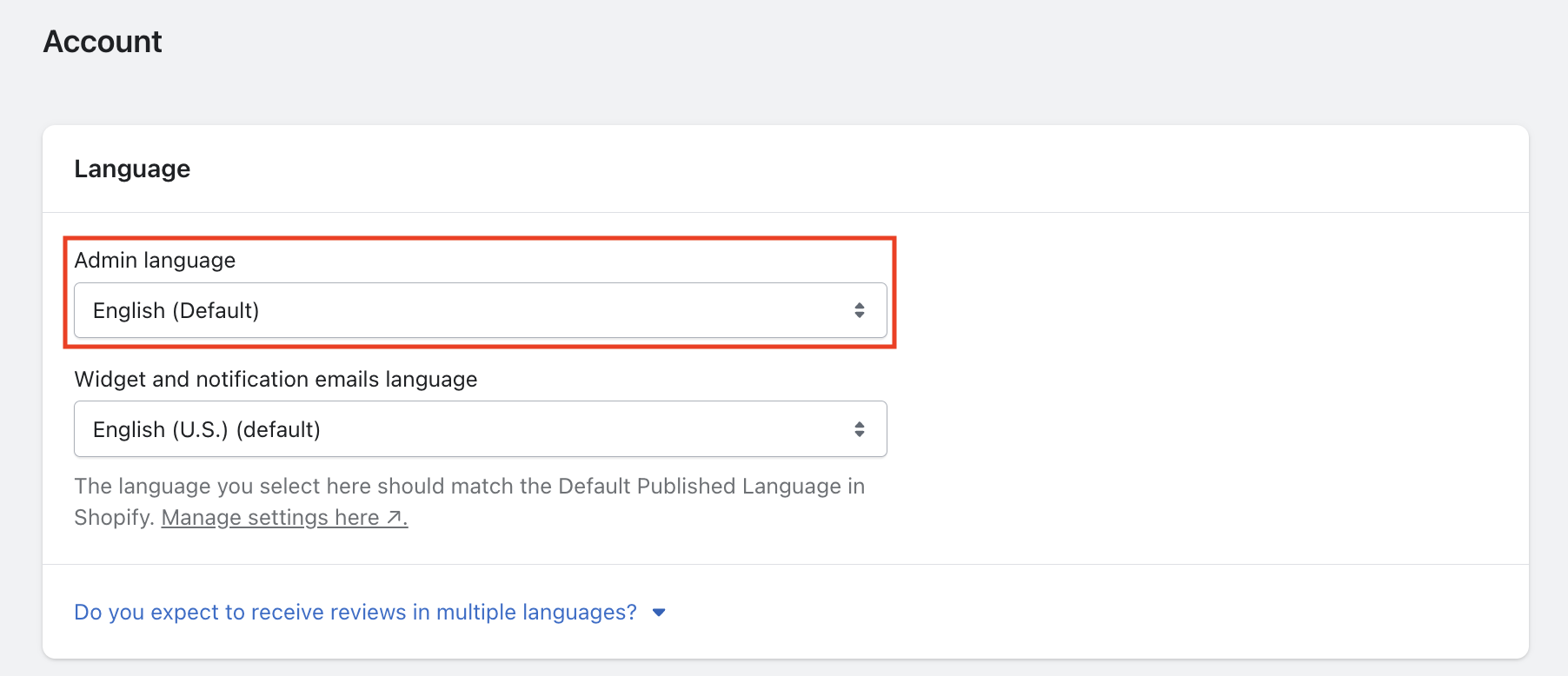Click the Admin language up-down arrows icon
Screen dimensions: 1568x676
point(859,310)
